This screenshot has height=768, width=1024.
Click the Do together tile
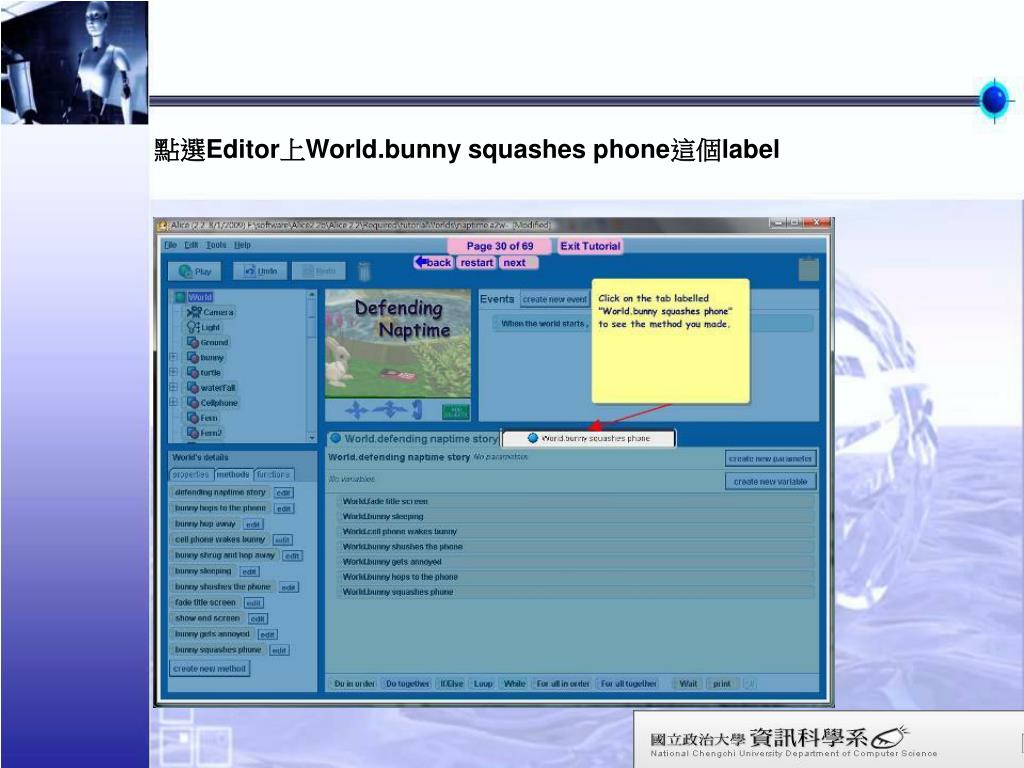point(408,684)
